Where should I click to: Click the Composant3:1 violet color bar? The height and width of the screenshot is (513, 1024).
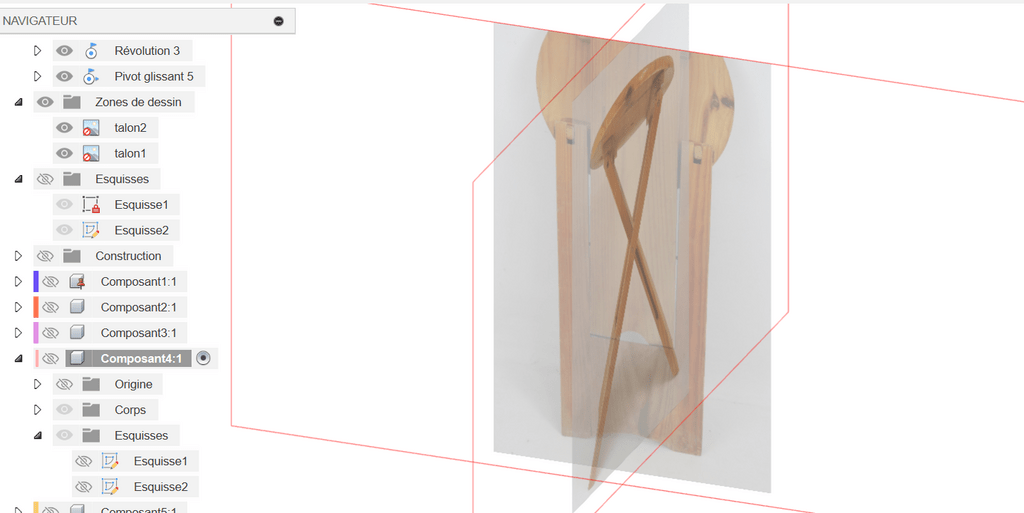pyautogui.click(x=36, y=333)
